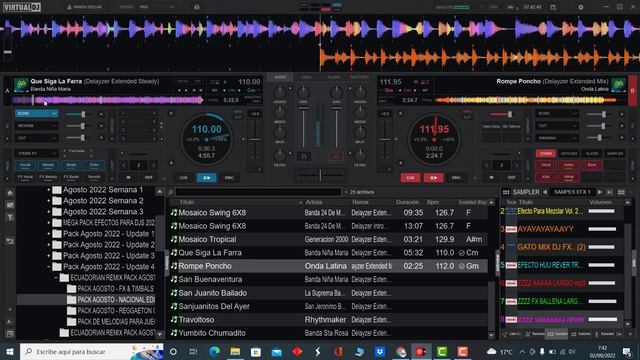
Task: Set loop OUT point on deck B
Action: (511, 178)
